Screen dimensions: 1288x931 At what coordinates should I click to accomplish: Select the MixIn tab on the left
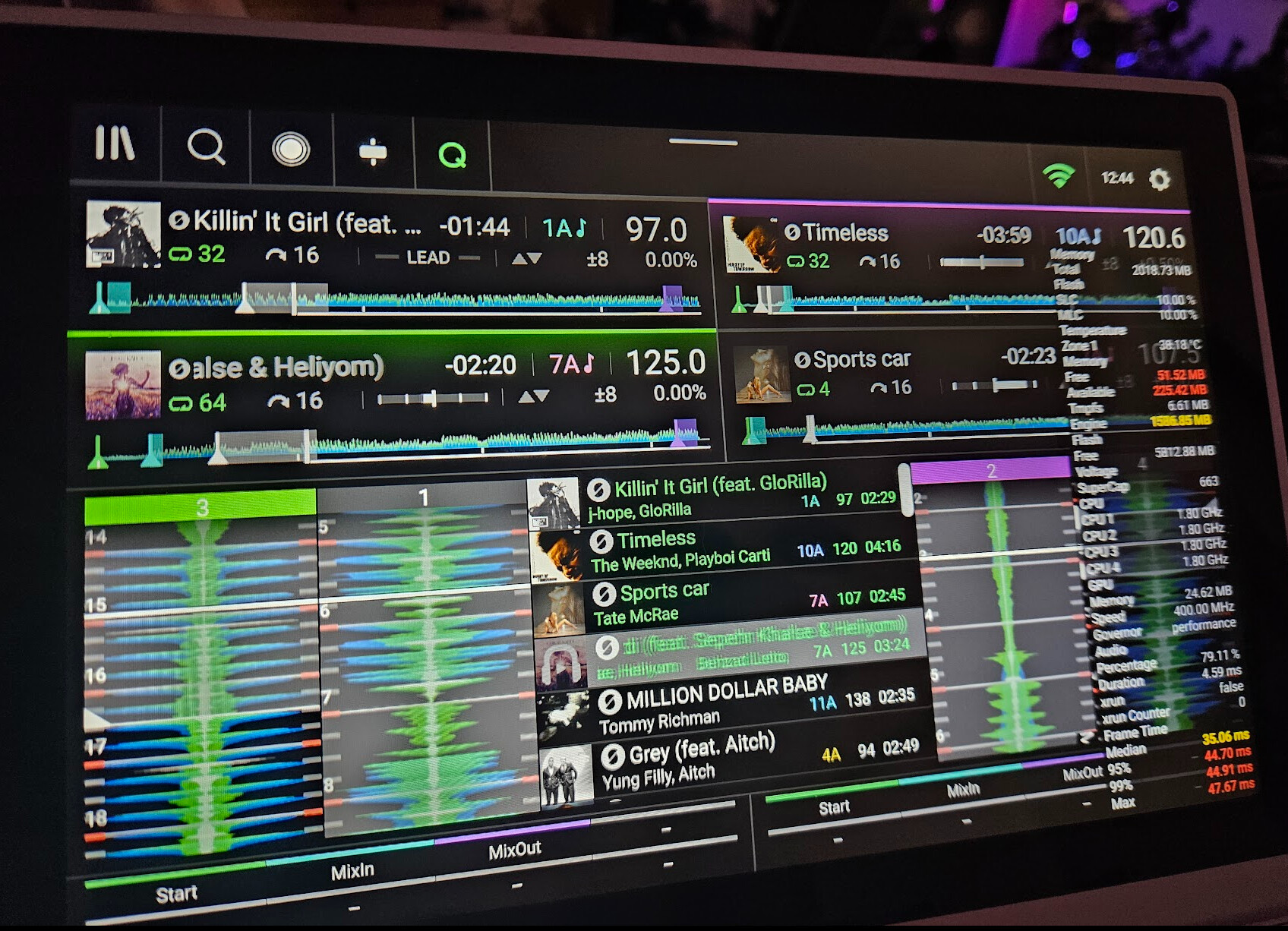point(352,870)
